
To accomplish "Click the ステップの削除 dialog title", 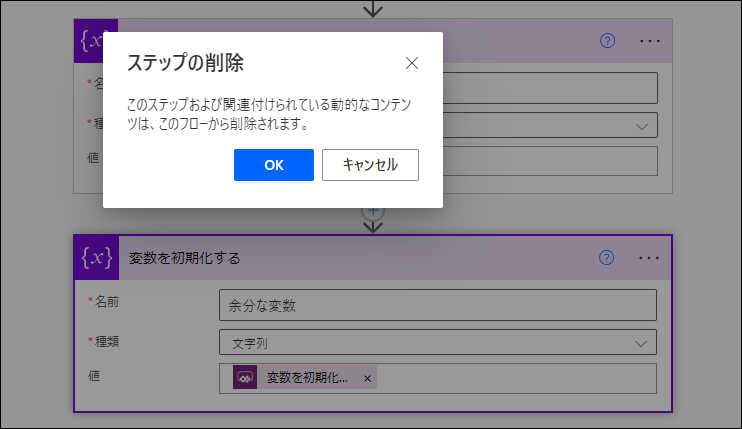I will click(x=185, y=63).
